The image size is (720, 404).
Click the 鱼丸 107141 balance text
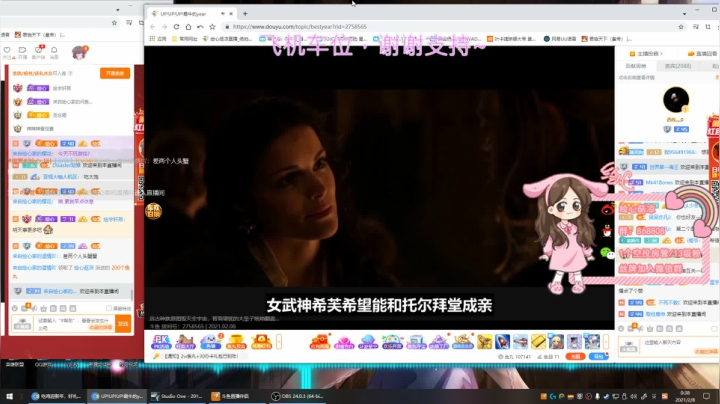pyautogui.click(x=515, y=357)
